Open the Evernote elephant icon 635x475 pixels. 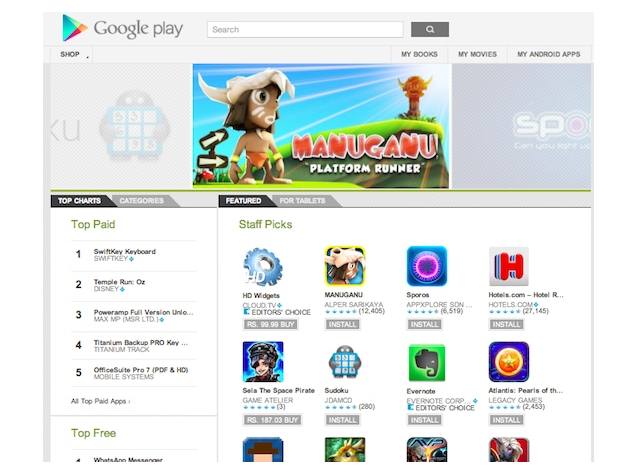[427, 363]
